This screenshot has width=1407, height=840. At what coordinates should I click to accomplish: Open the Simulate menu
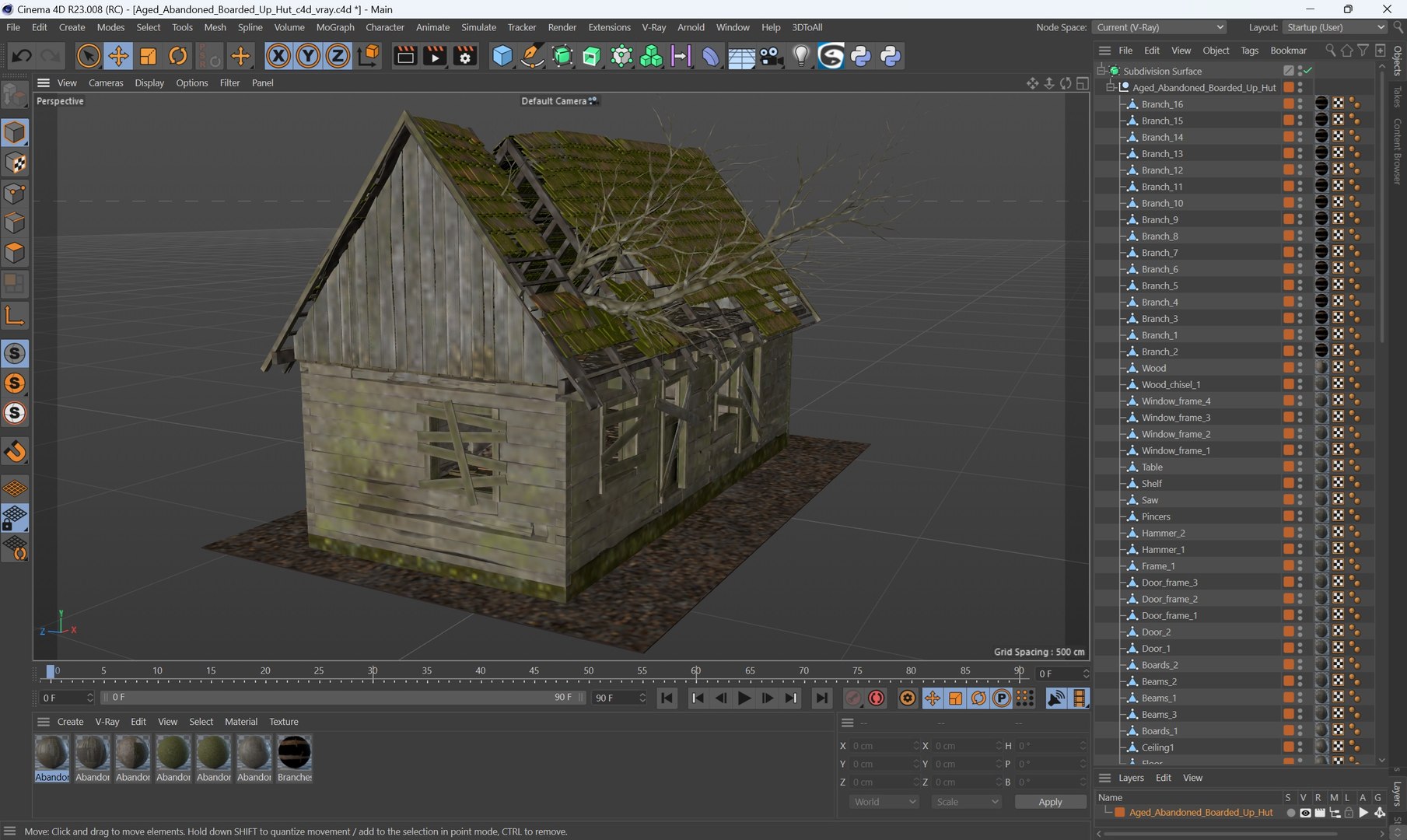coord(478,27)
